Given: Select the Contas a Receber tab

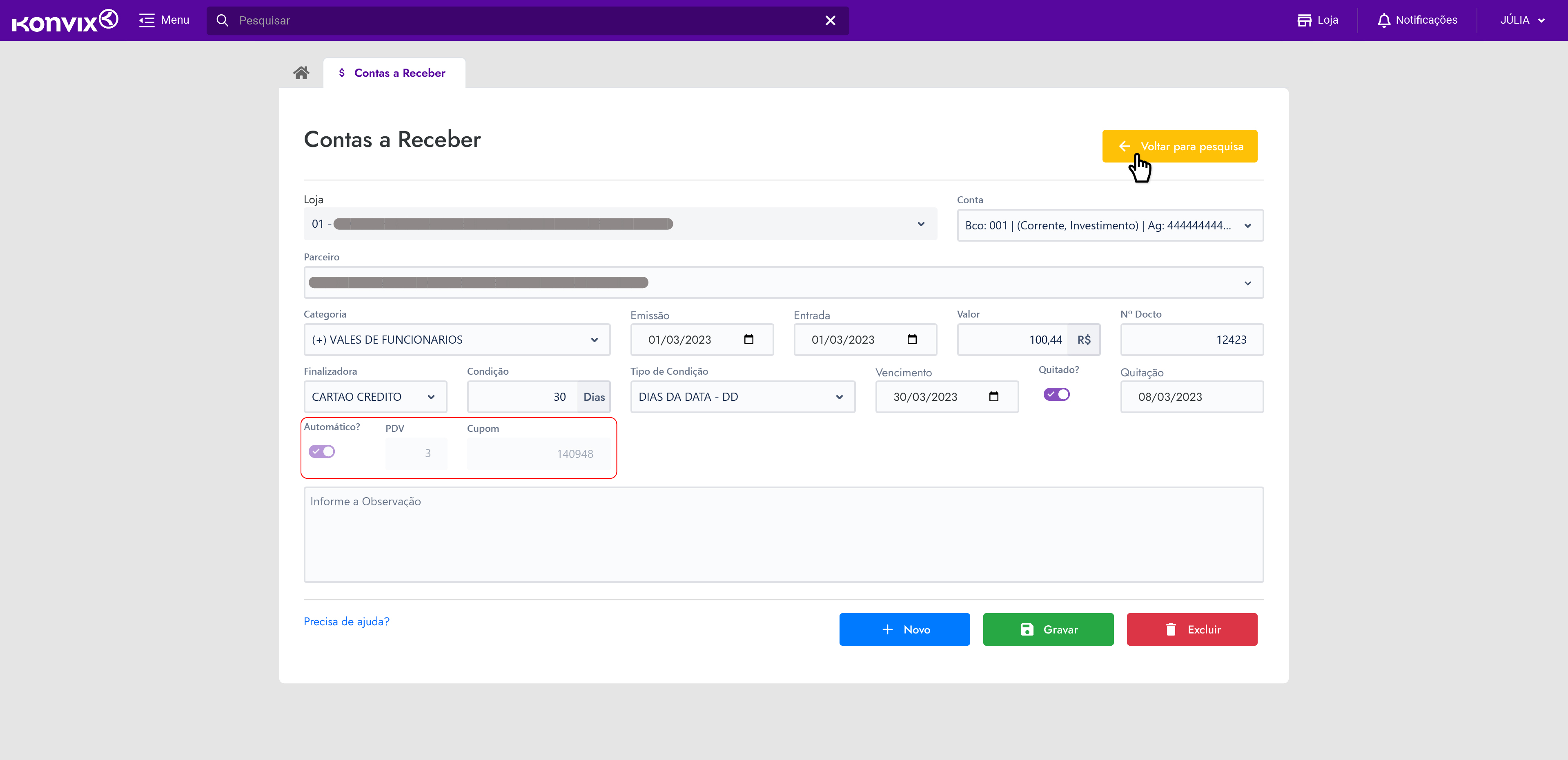Looking at the screenshot, I should [x=394, y=73].
